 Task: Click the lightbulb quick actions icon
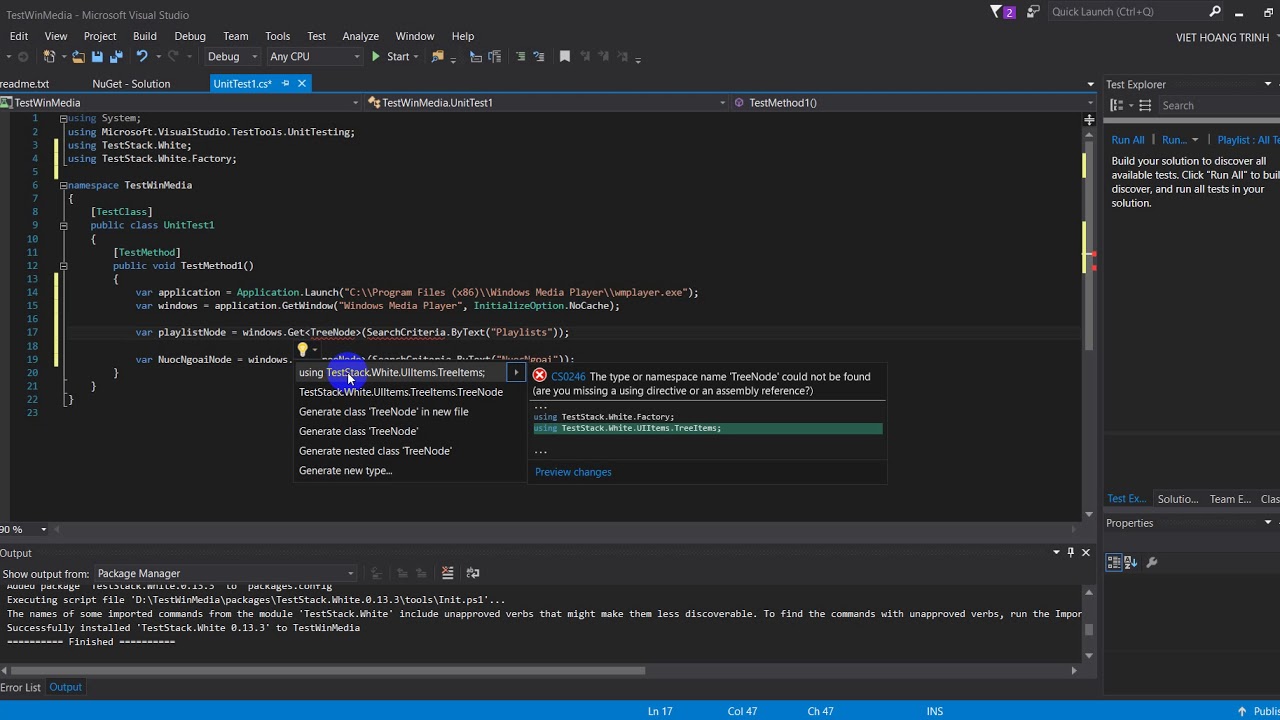click(302, 349)
